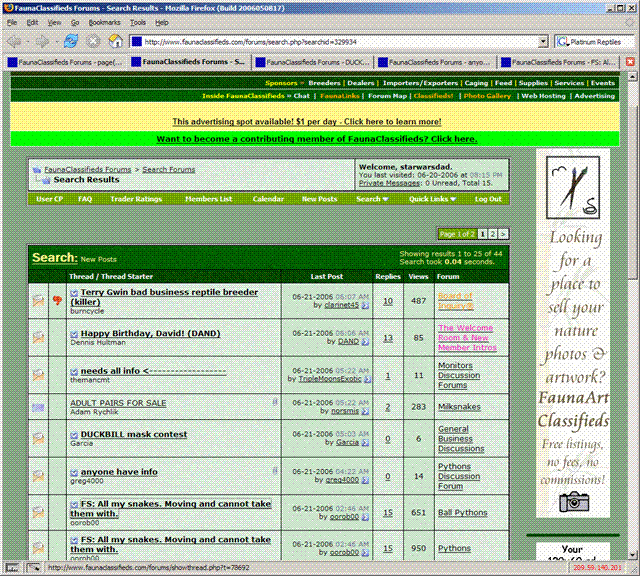Viewport: 640px width, 576px height.
Task: Open the Tools menu
Action: (x=138, y=23)
